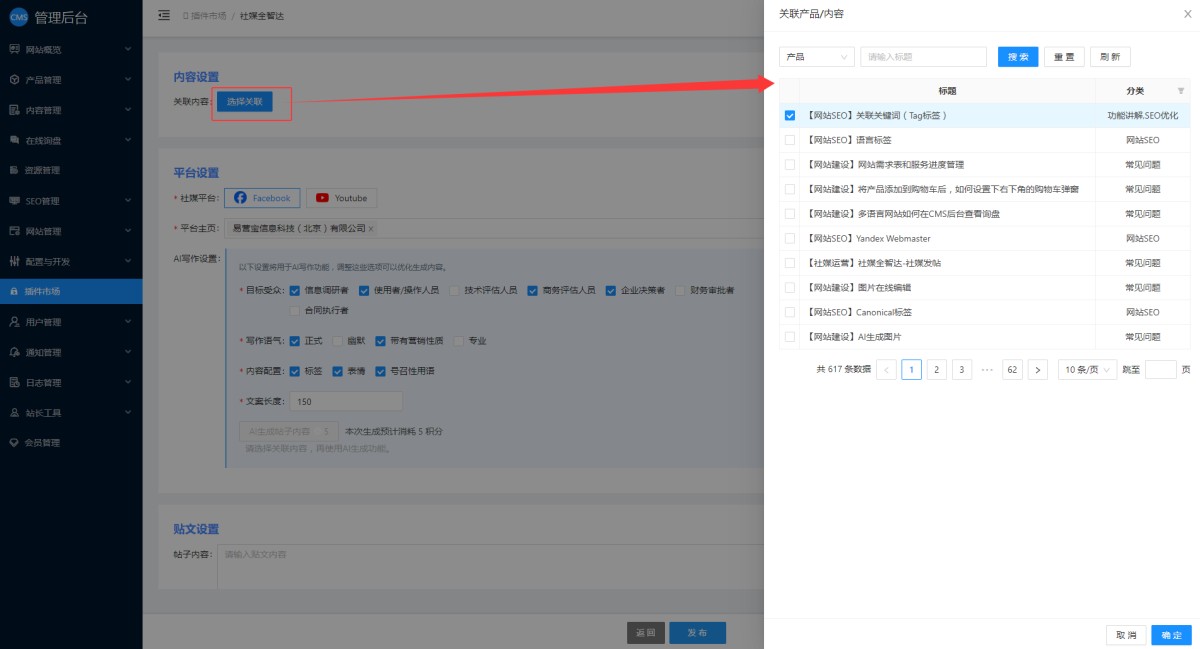Open the 分类 column filter icon
Image resolution: width=1200 pixels, height=649 pixels.
[x=1180, y=91]
